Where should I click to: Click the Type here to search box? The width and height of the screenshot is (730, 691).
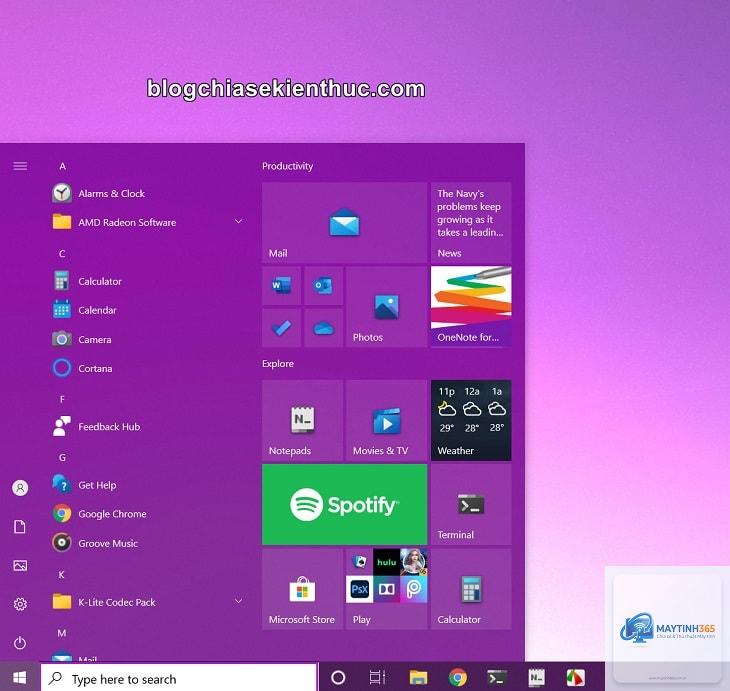point(179,678)
